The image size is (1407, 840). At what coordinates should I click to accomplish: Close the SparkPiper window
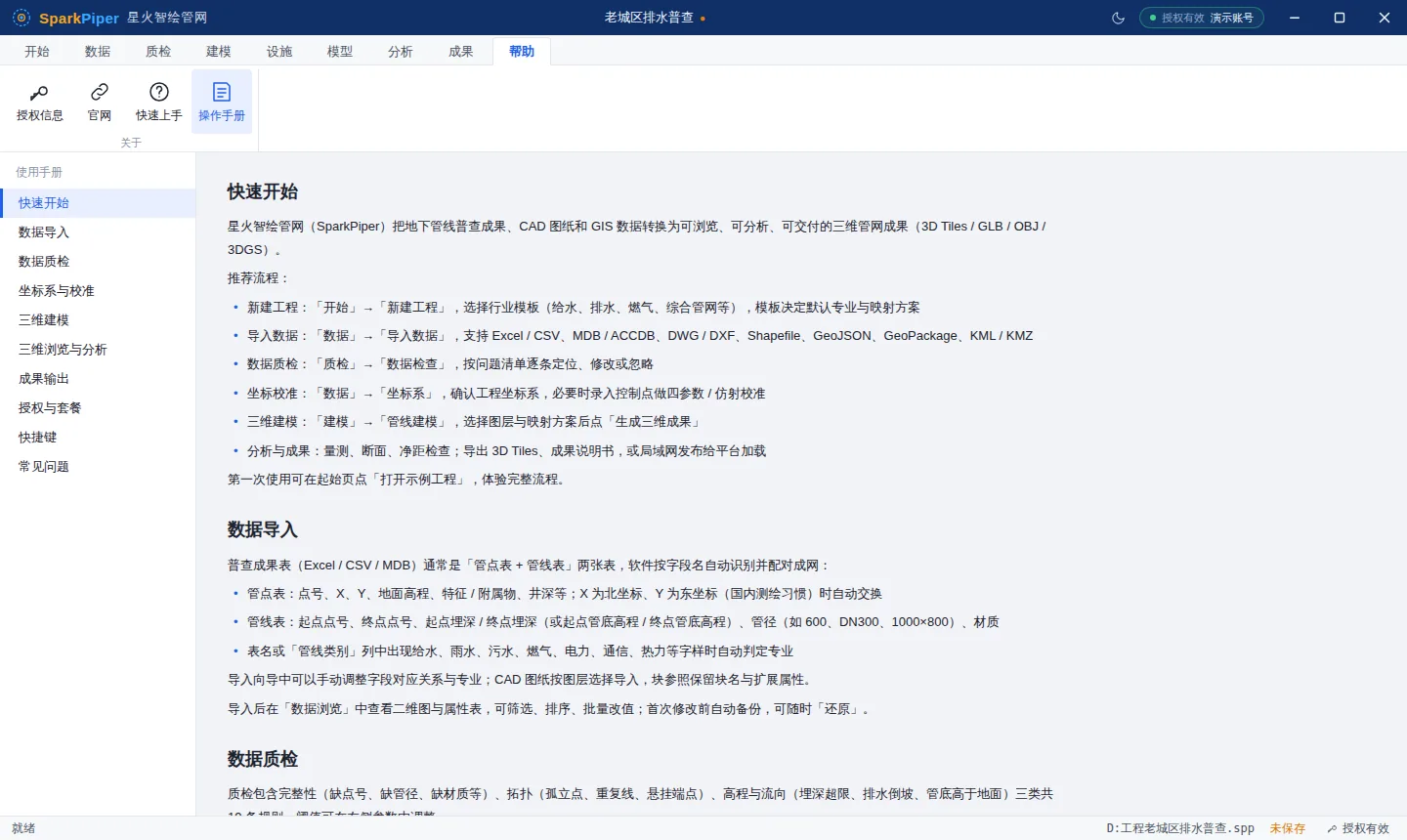coord(1385,18)
